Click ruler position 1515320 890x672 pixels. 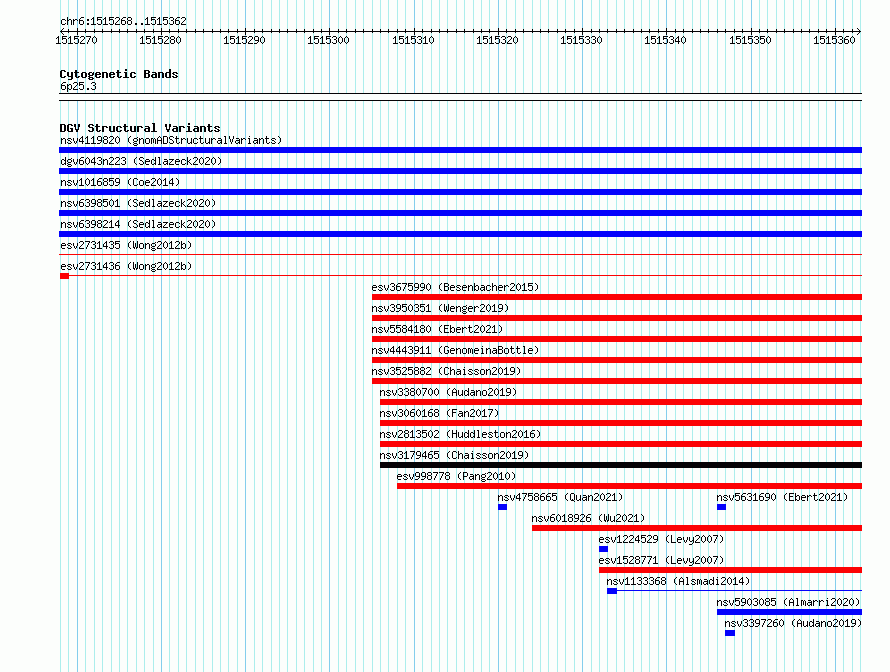pyautogui.click(x=497, y=40)
